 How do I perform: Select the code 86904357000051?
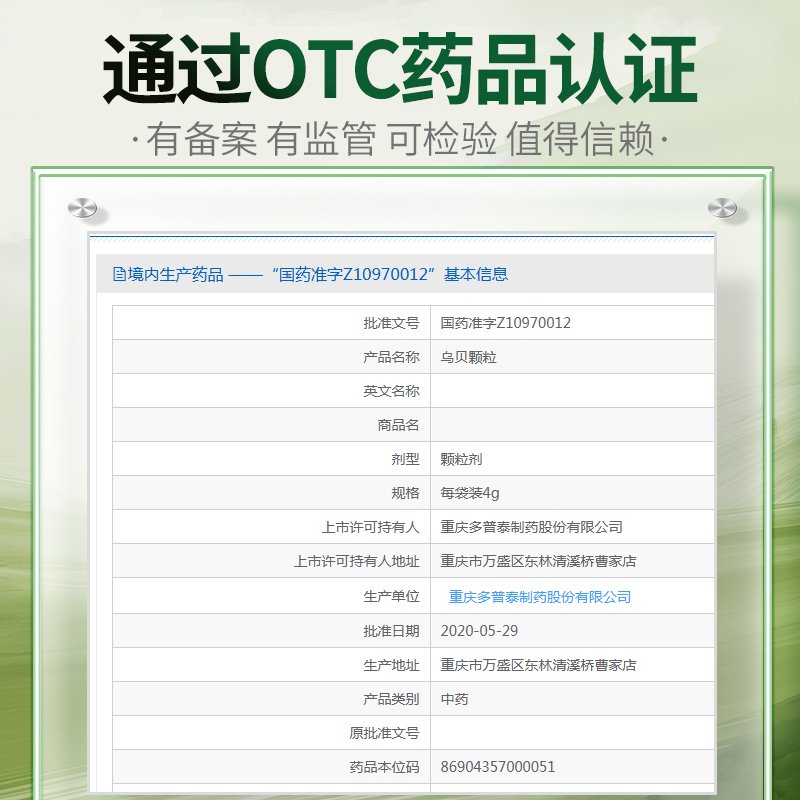tap(497, 767)
